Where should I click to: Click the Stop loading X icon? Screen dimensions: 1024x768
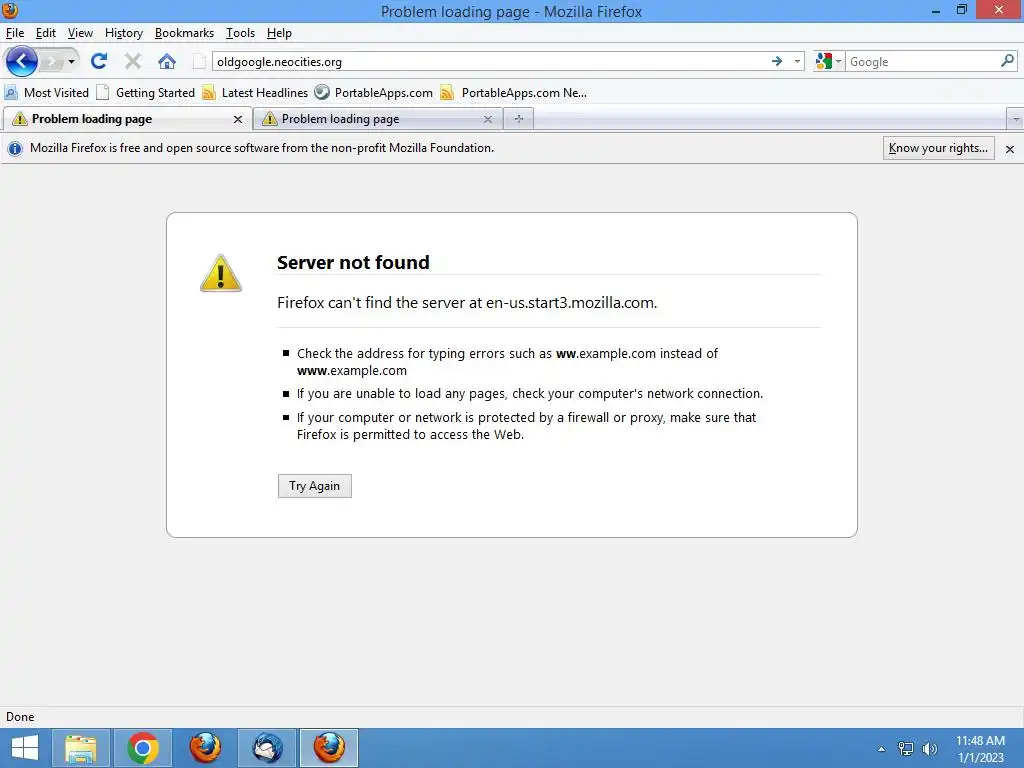point(133,61)
